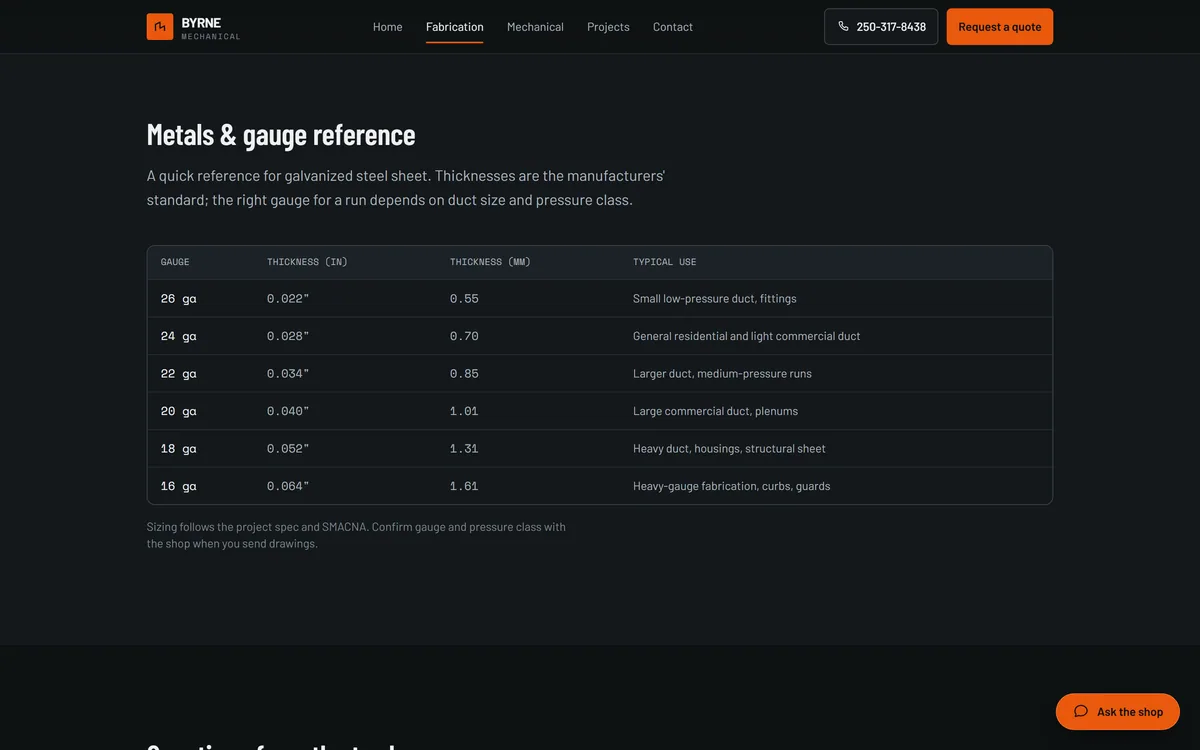Click the 0.040" thickness value
1200x750 pixels.
point(288,411)
